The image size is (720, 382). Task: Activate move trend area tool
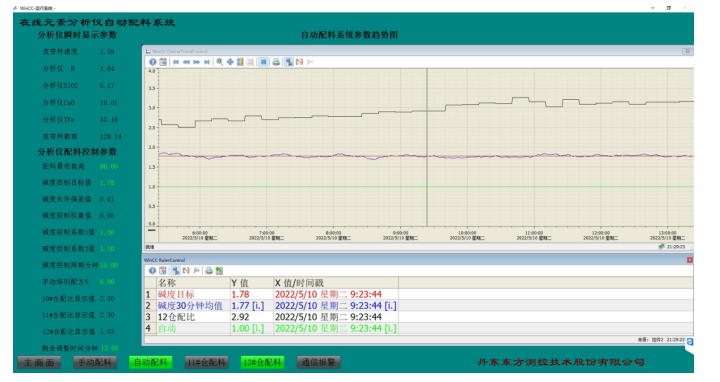click(x=230, y=62)
